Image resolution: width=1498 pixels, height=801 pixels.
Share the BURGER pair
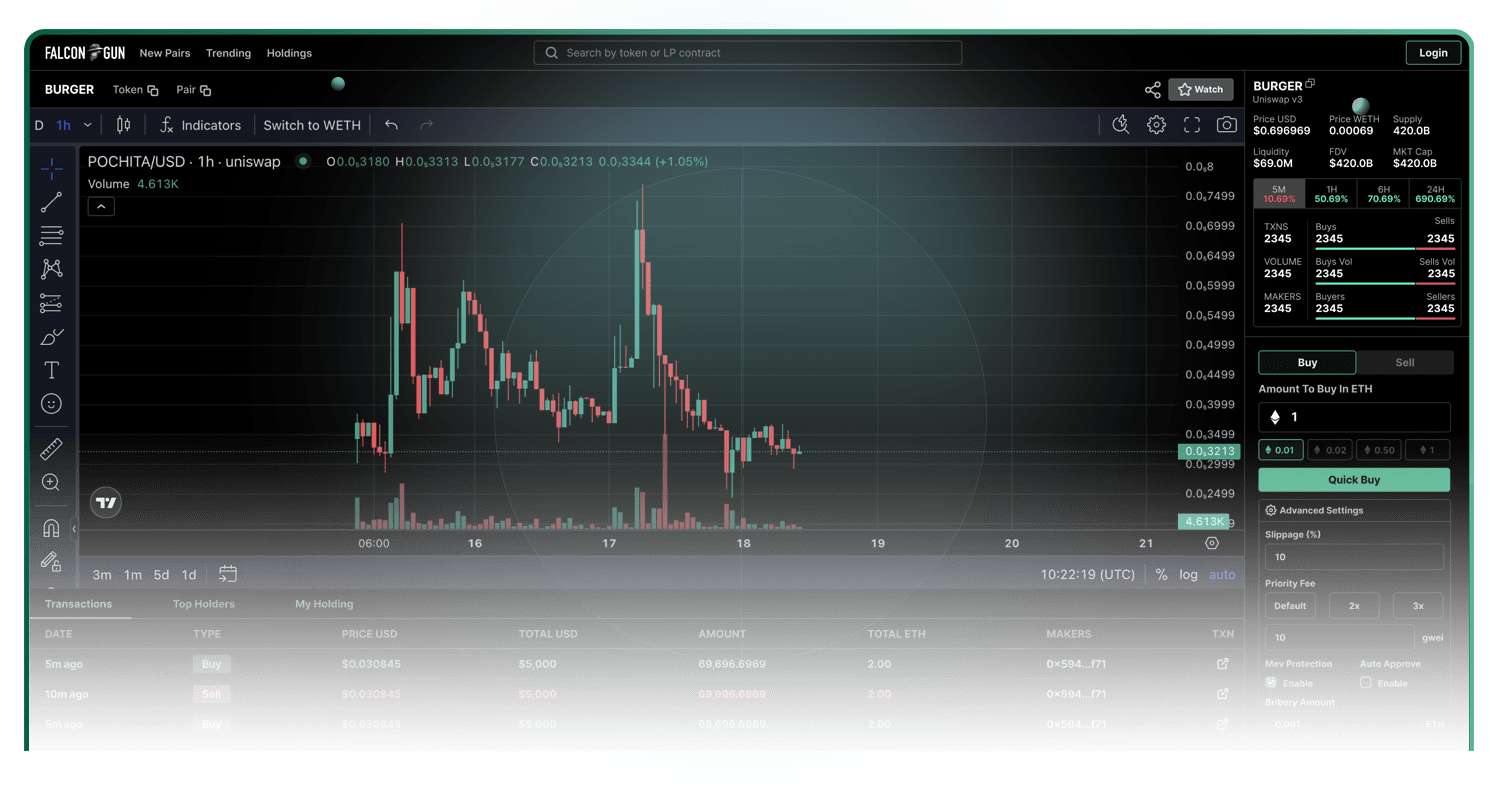point(1152,90)
